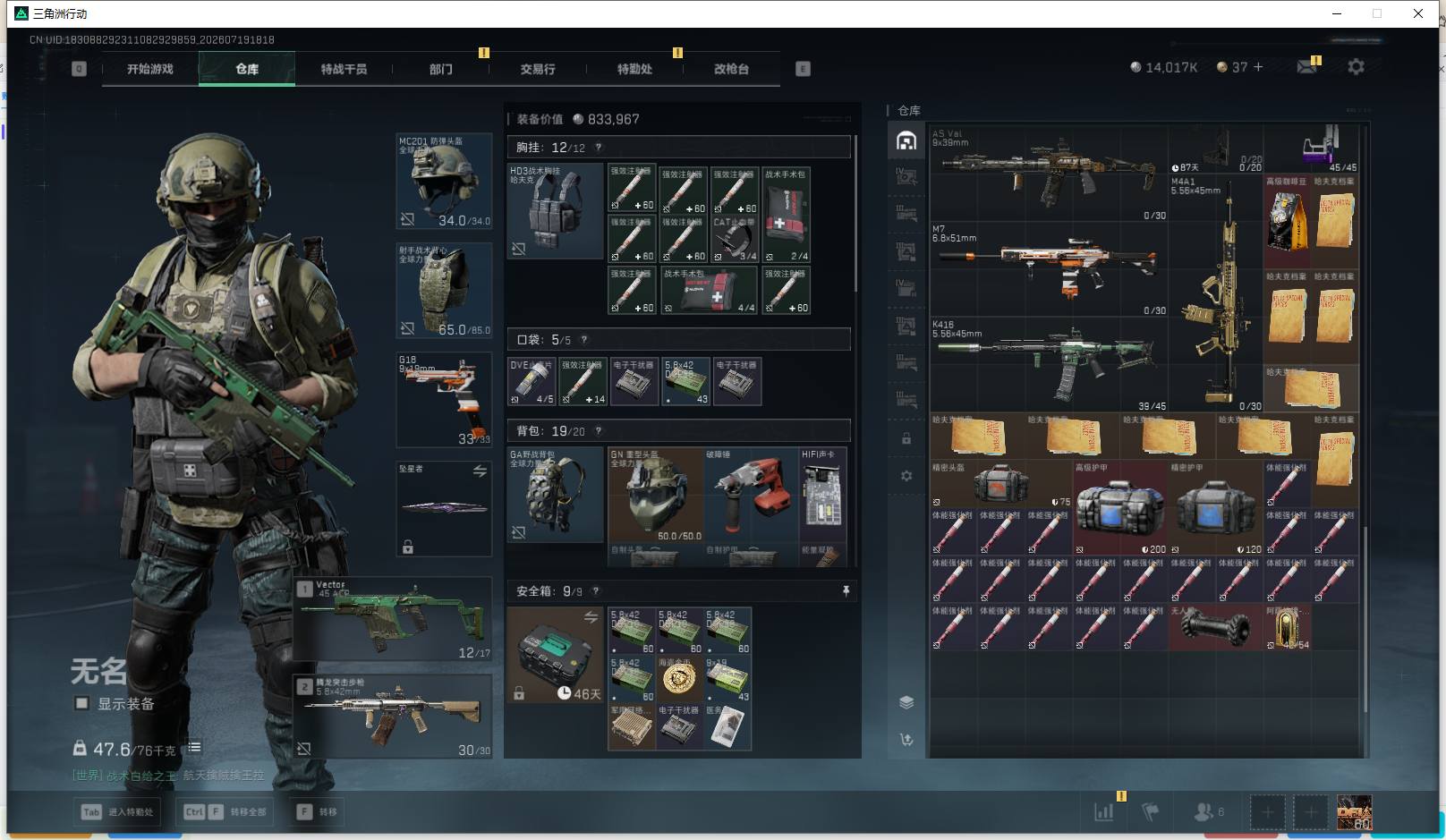Toggle the swap arrows on safe box
Viewport: 1446px width, 840px height.
[591, 616]
